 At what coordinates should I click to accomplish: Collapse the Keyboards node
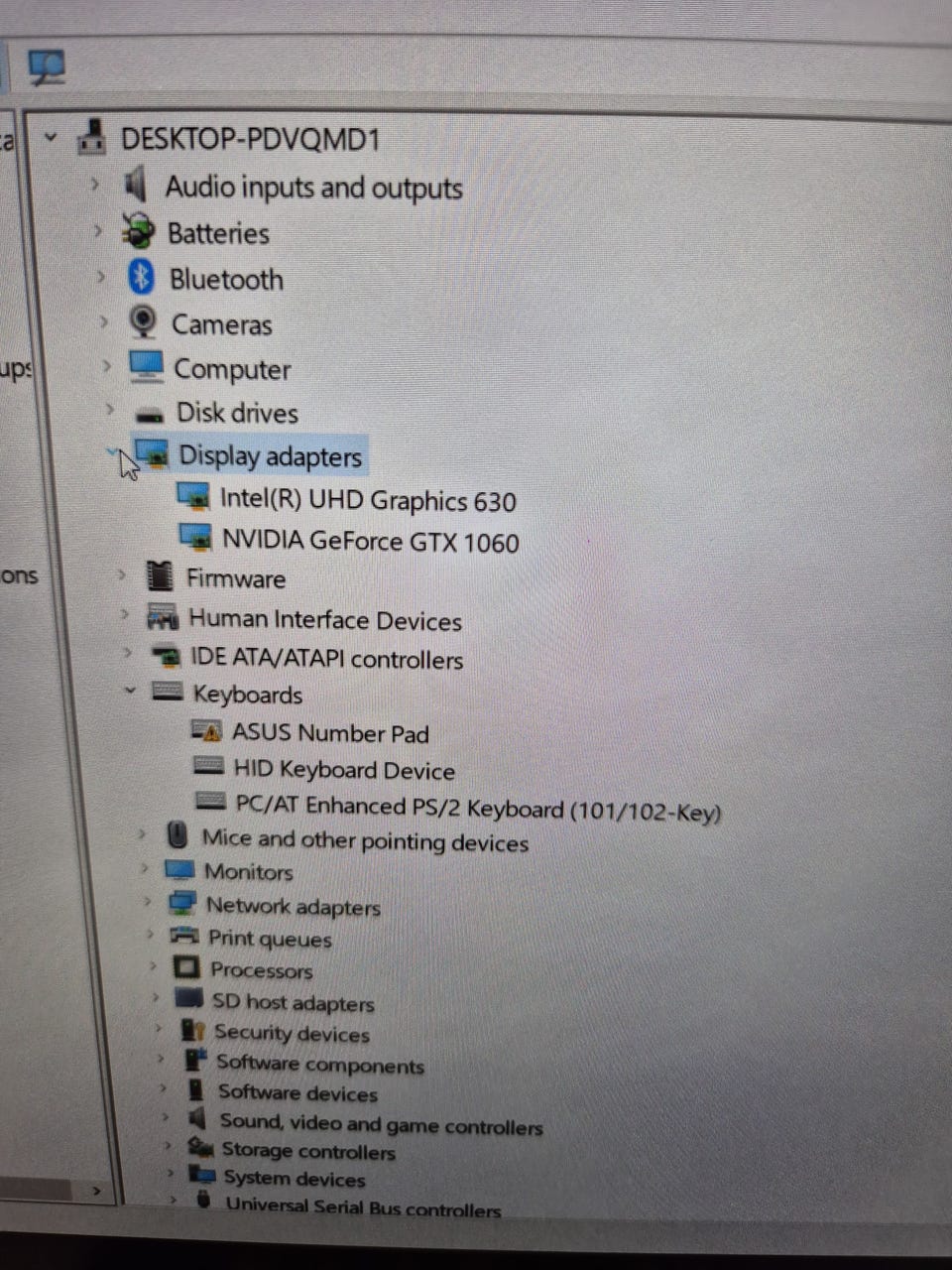(130, 690)
